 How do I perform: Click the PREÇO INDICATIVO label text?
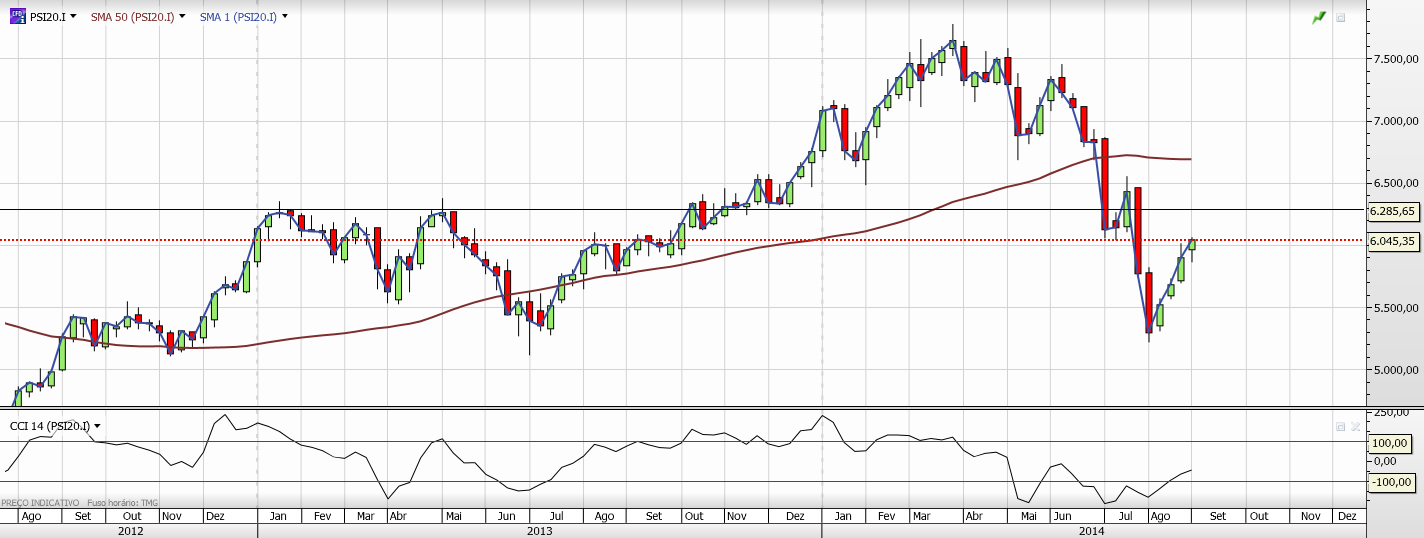tap(40, 503)
